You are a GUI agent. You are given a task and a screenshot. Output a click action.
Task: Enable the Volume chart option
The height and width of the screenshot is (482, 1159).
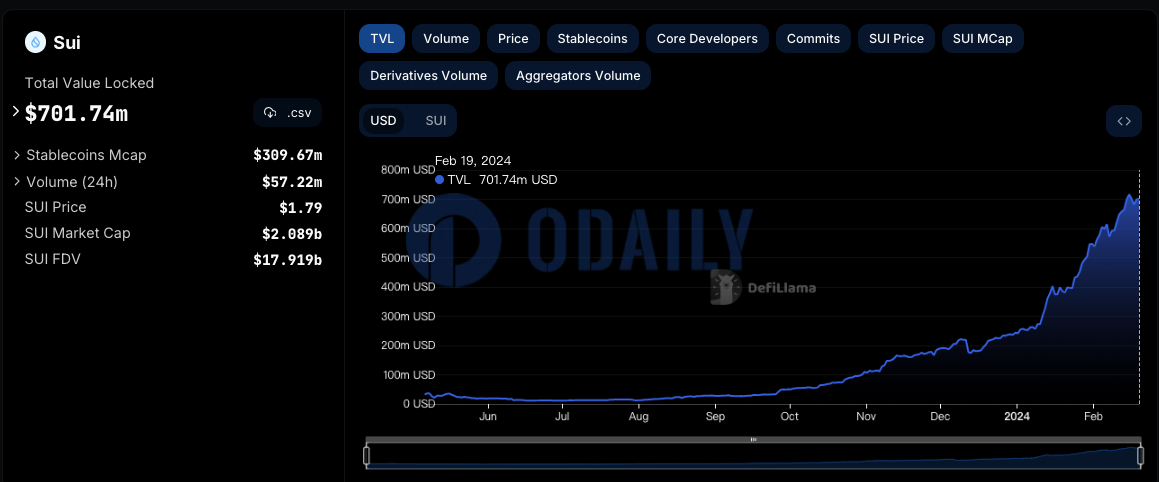[446, 38]
